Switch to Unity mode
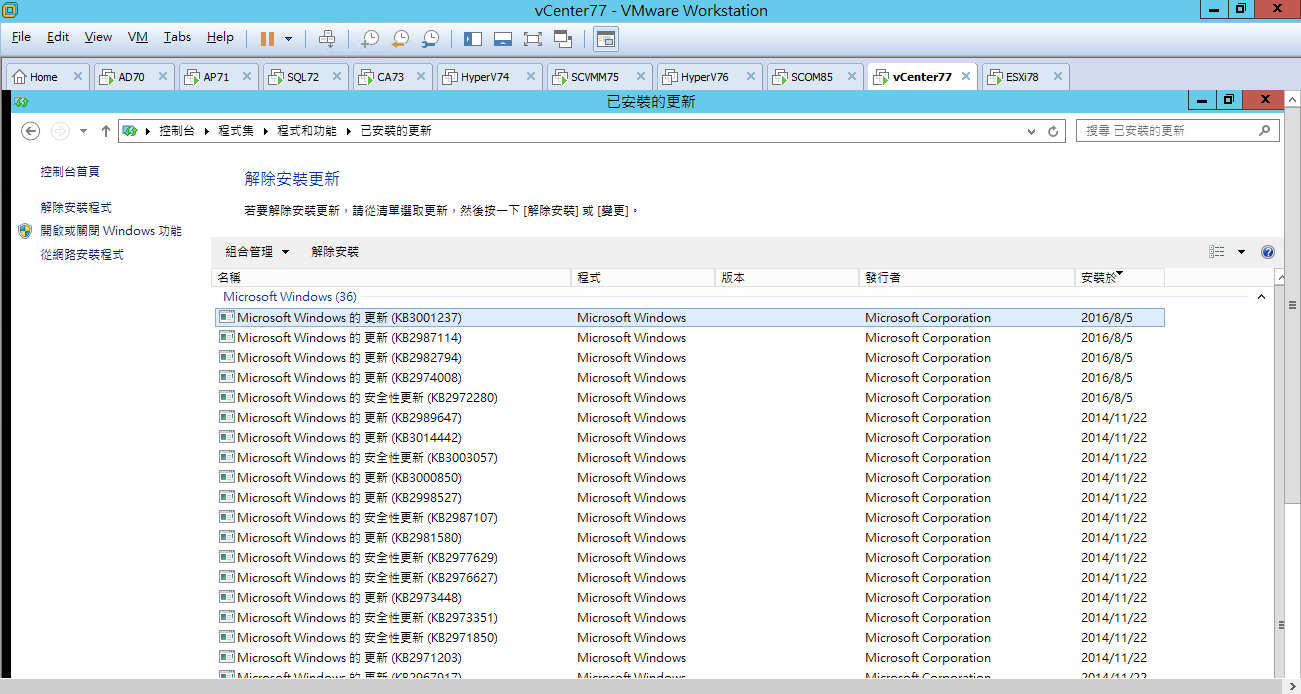1301x694 pixels. tap(562, 39)
